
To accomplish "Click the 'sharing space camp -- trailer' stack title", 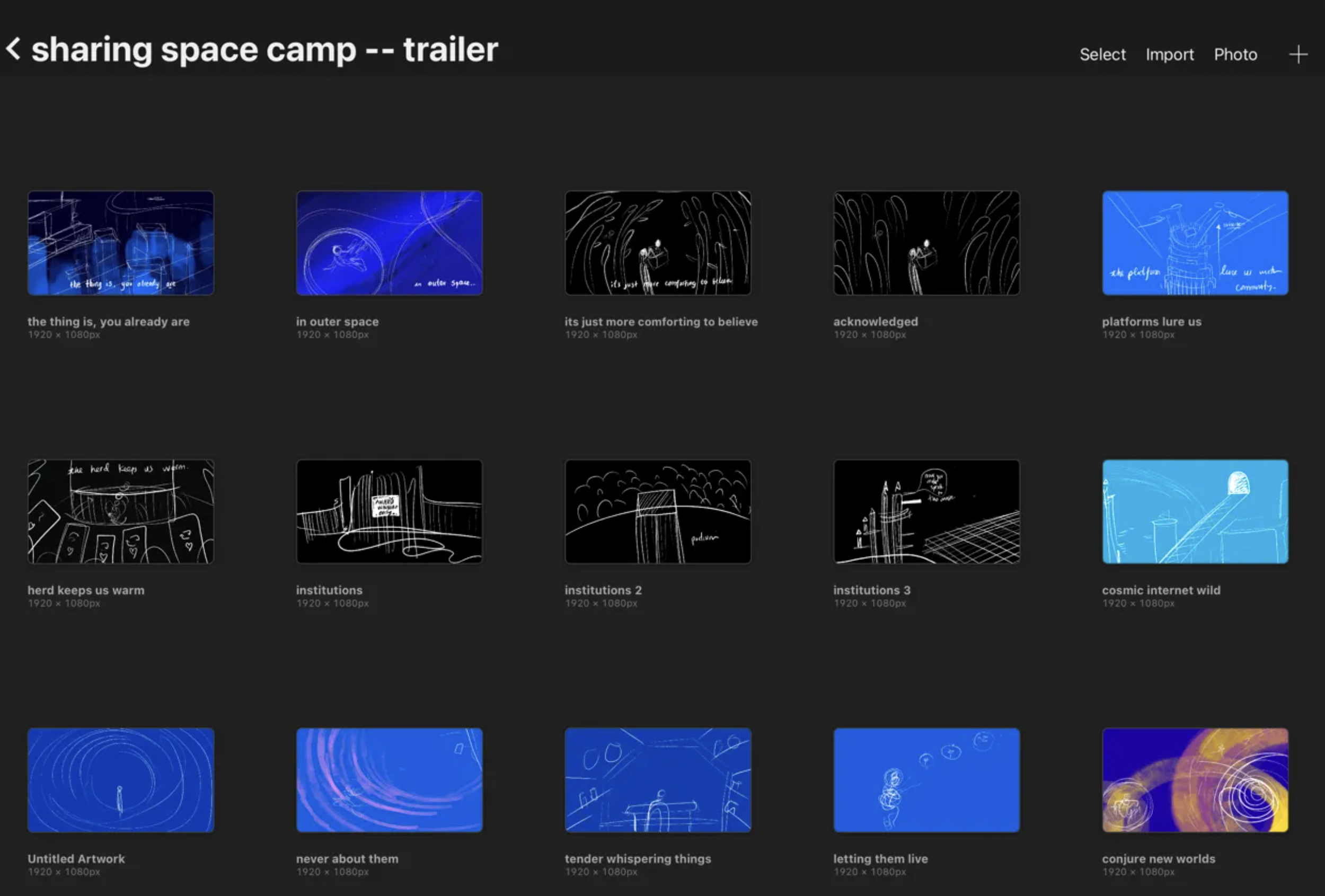I will pos(264,50).
